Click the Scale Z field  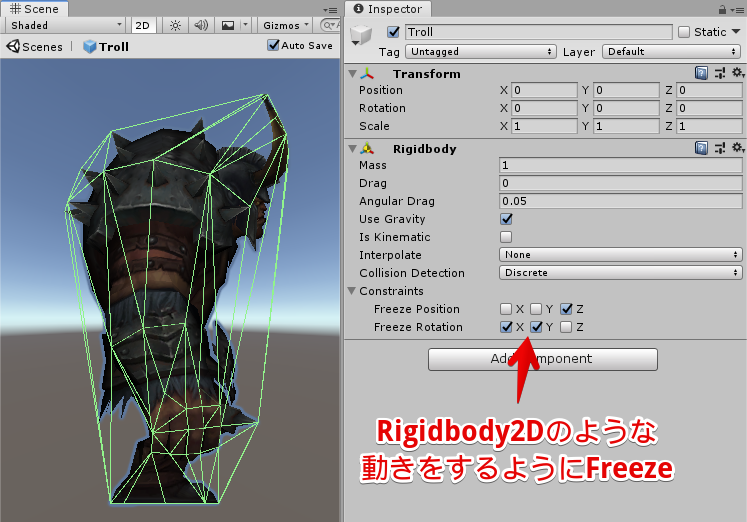point(709,126)
